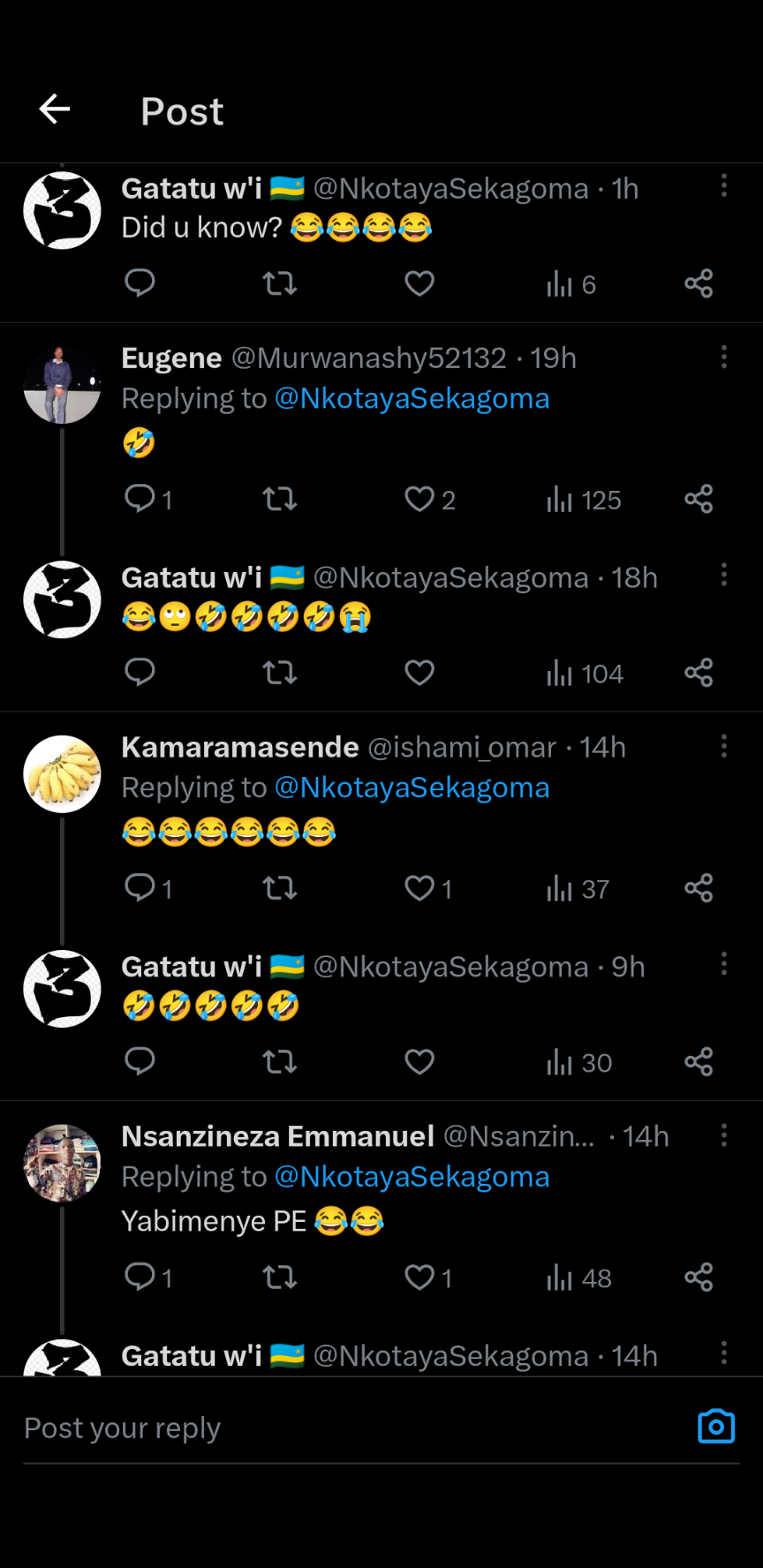
Task: Open three-dot menu on Nsanzineza Emmanuel's reply
Action: pos(723,1135)
